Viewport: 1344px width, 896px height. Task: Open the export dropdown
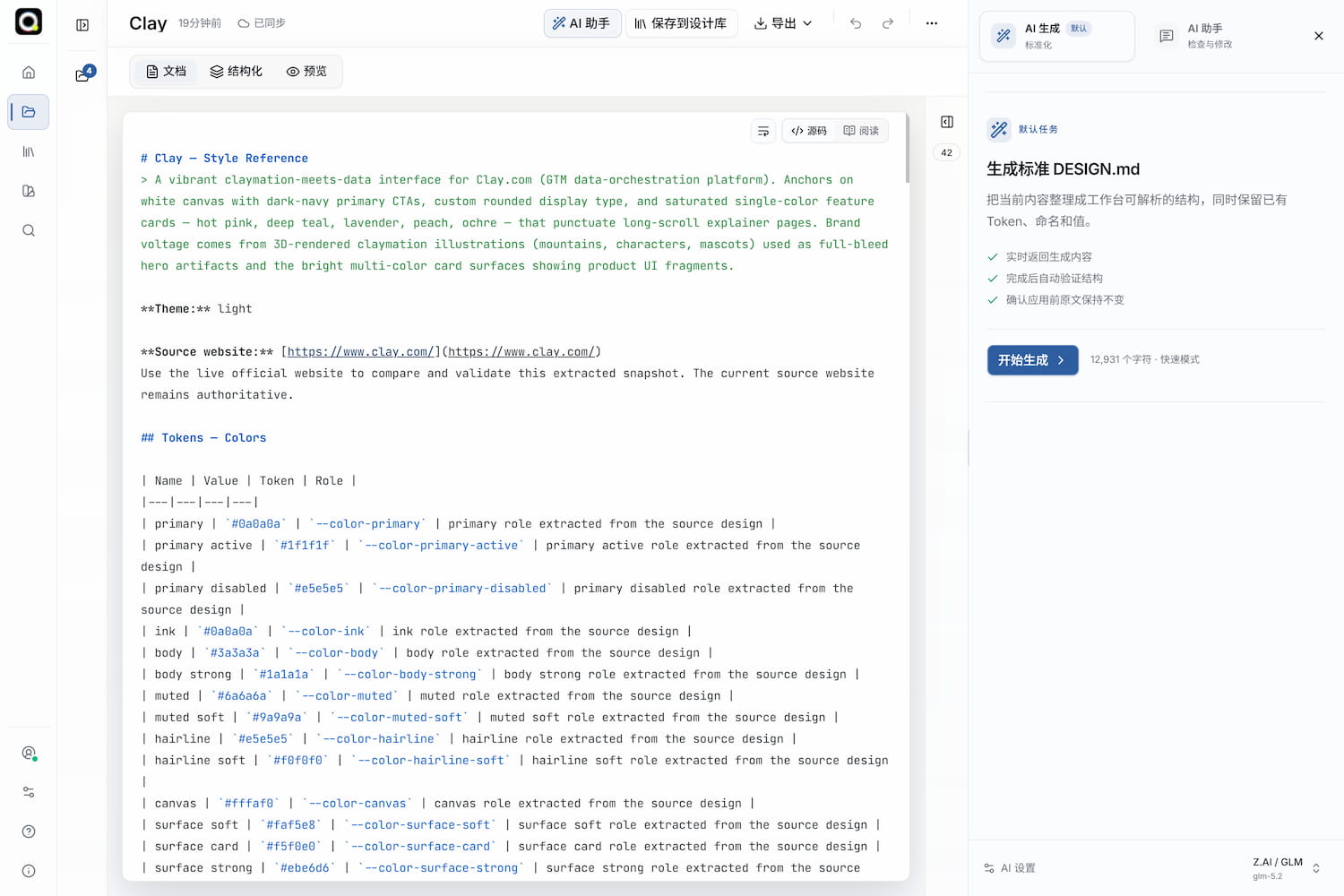point(783,23)
